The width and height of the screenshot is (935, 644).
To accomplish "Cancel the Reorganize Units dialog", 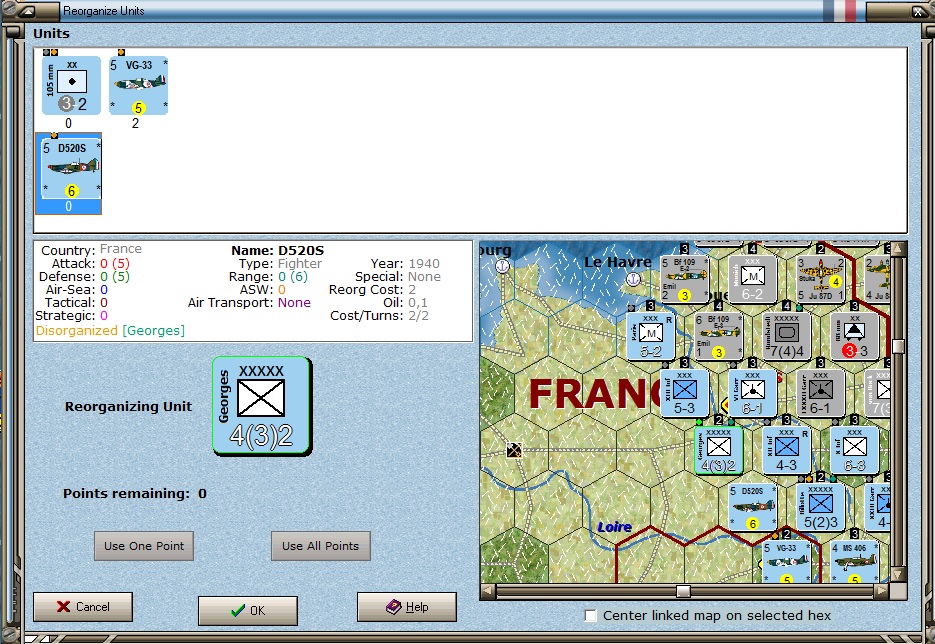I will 83,606.
